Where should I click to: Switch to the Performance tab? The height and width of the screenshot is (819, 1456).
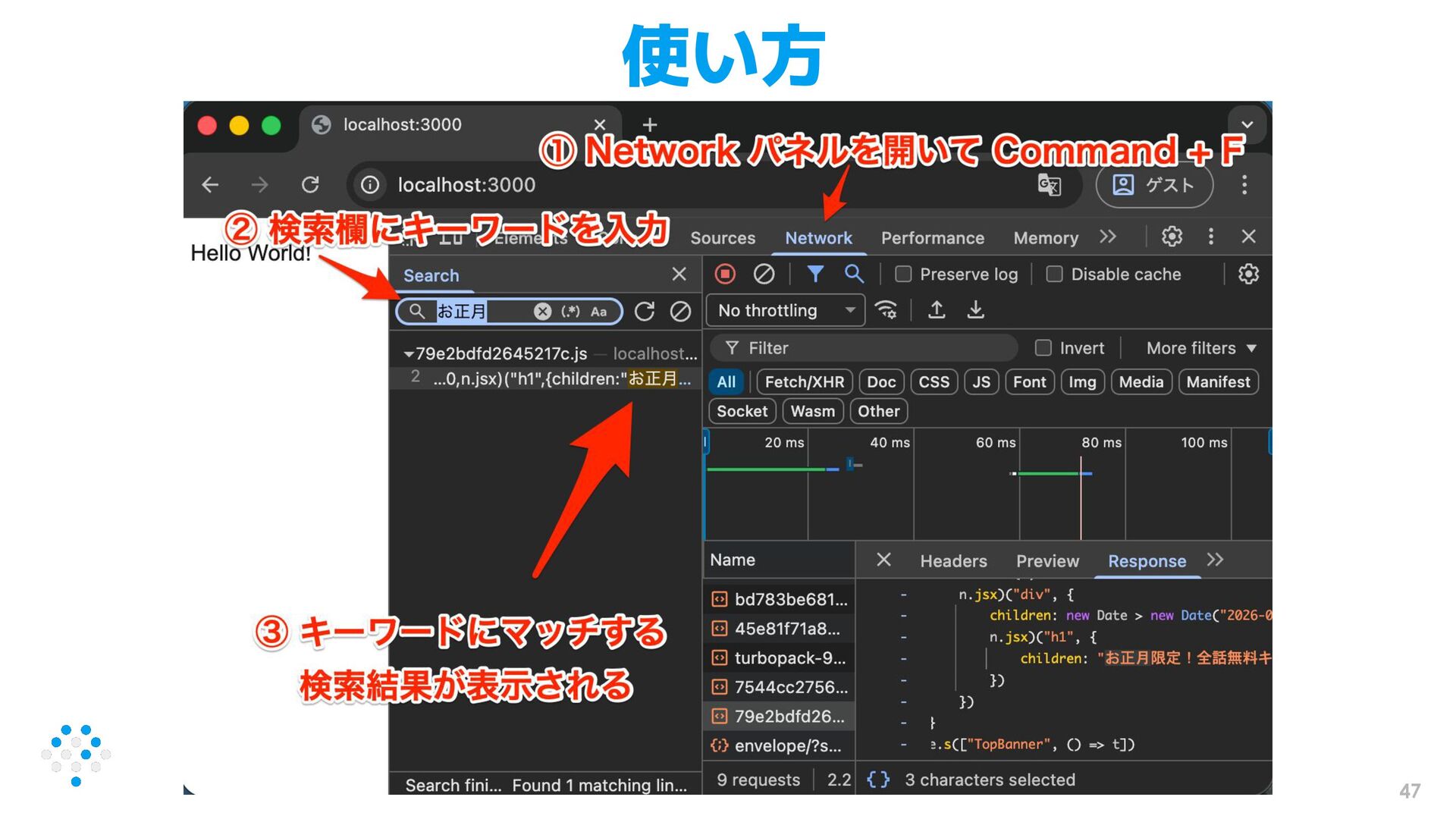932,238
